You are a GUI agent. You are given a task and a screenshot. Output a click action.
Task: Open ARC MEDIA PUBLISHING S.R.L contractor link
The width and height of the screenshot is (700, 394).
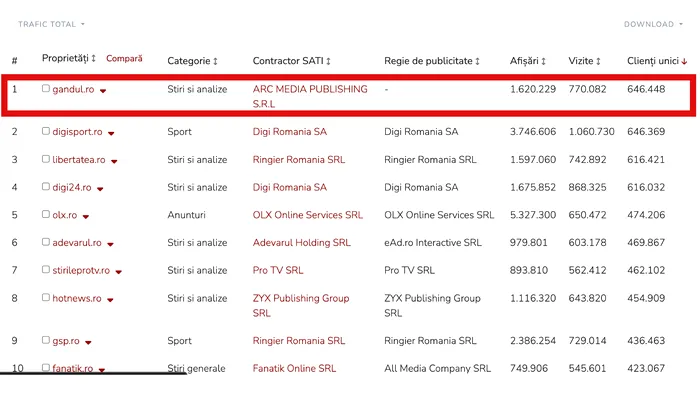click(310, 96)
